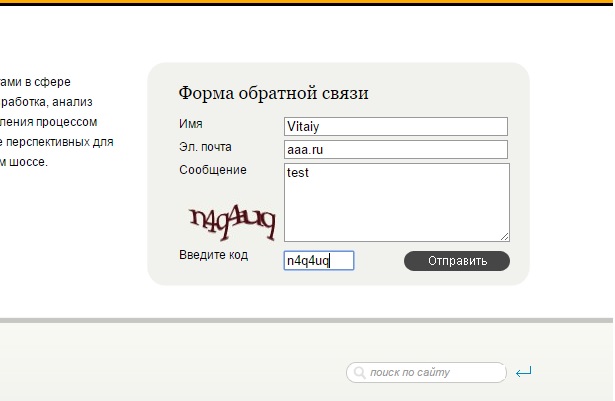Click the text line 'ления процессом'
Screen dimensions: 615x401
click(x=49, y=121)
